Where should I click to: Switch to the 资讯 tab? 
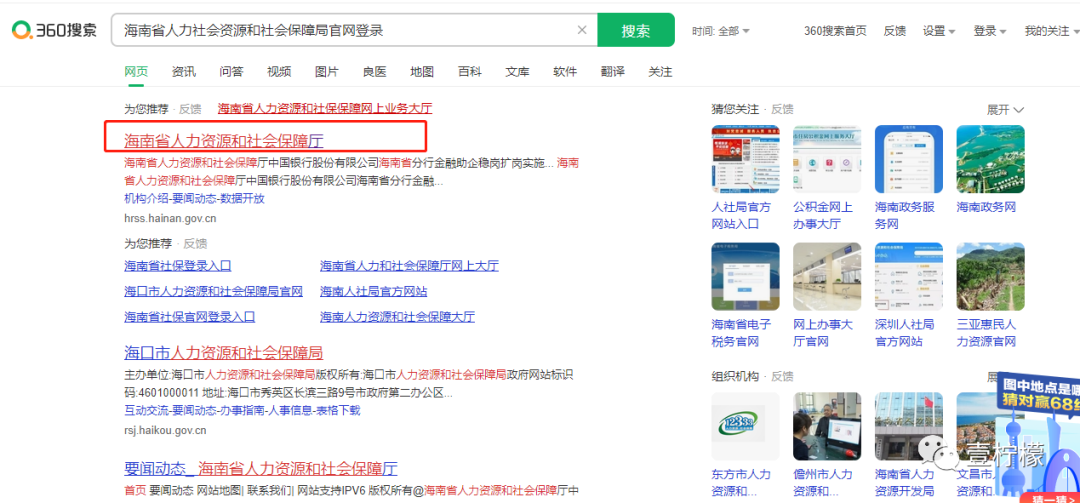184,72
